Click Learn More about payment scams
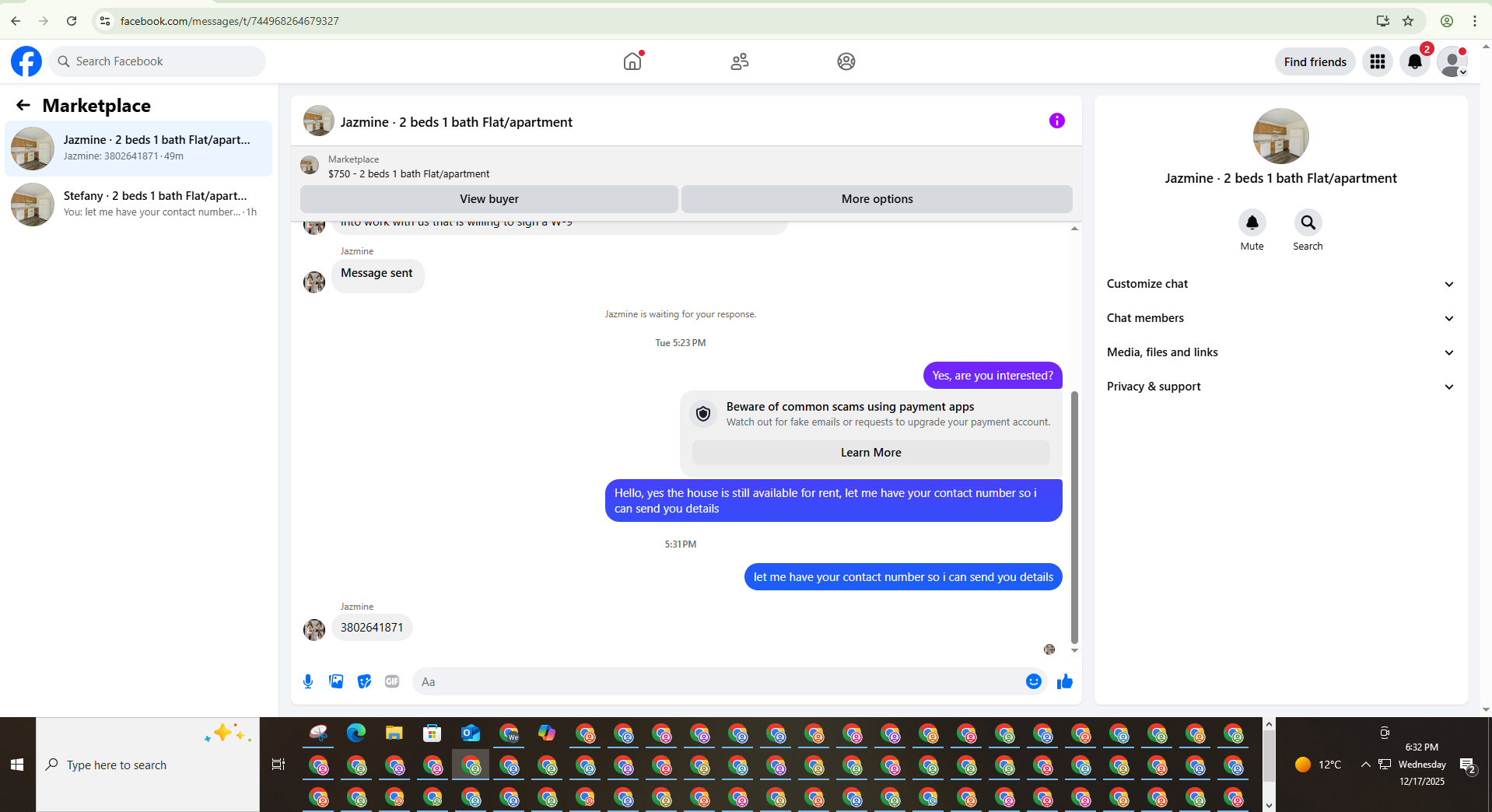 [x=870, y=453]
